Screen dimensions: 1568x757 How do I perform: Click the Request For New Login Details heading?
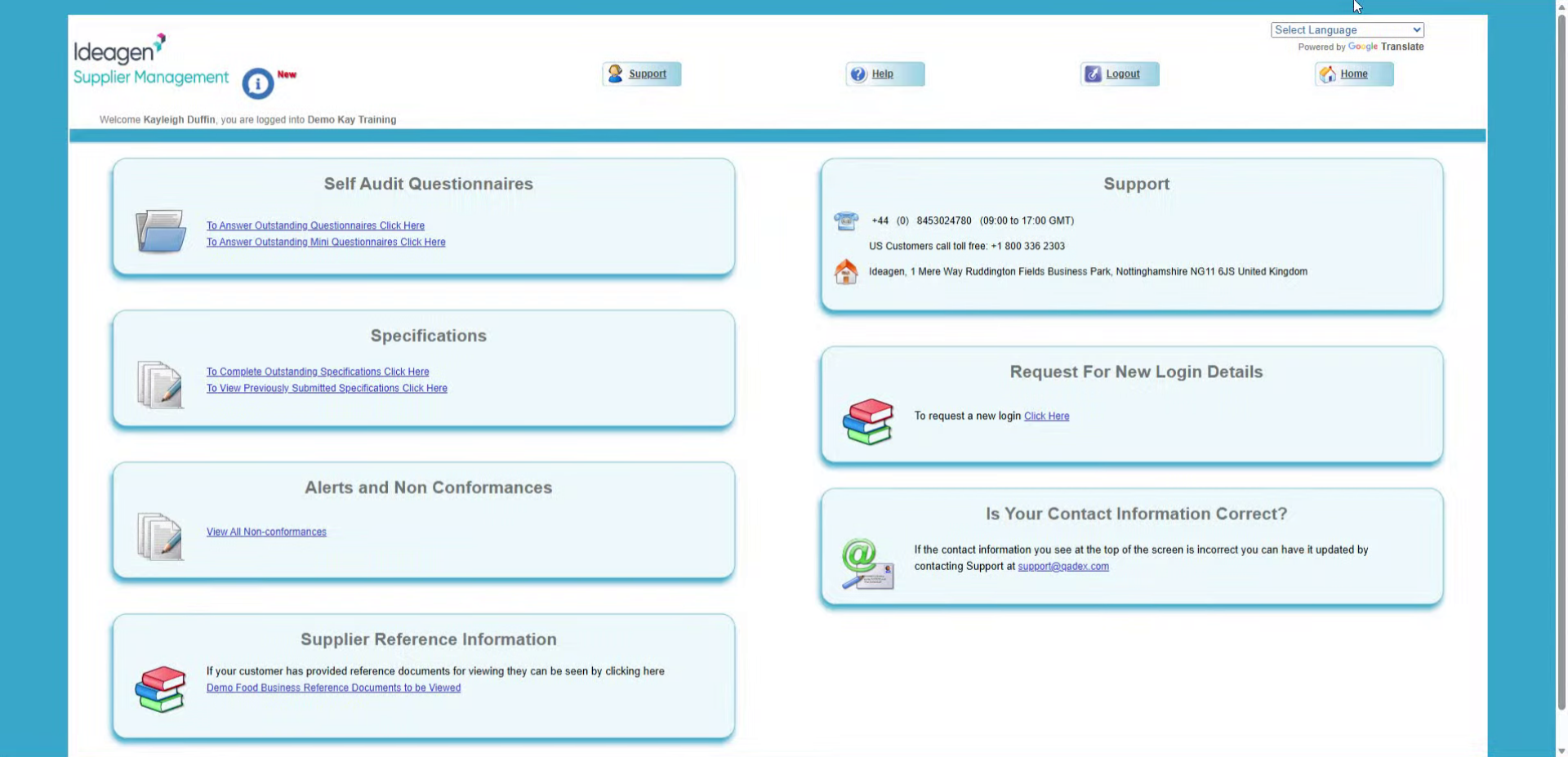[1136, 372]
